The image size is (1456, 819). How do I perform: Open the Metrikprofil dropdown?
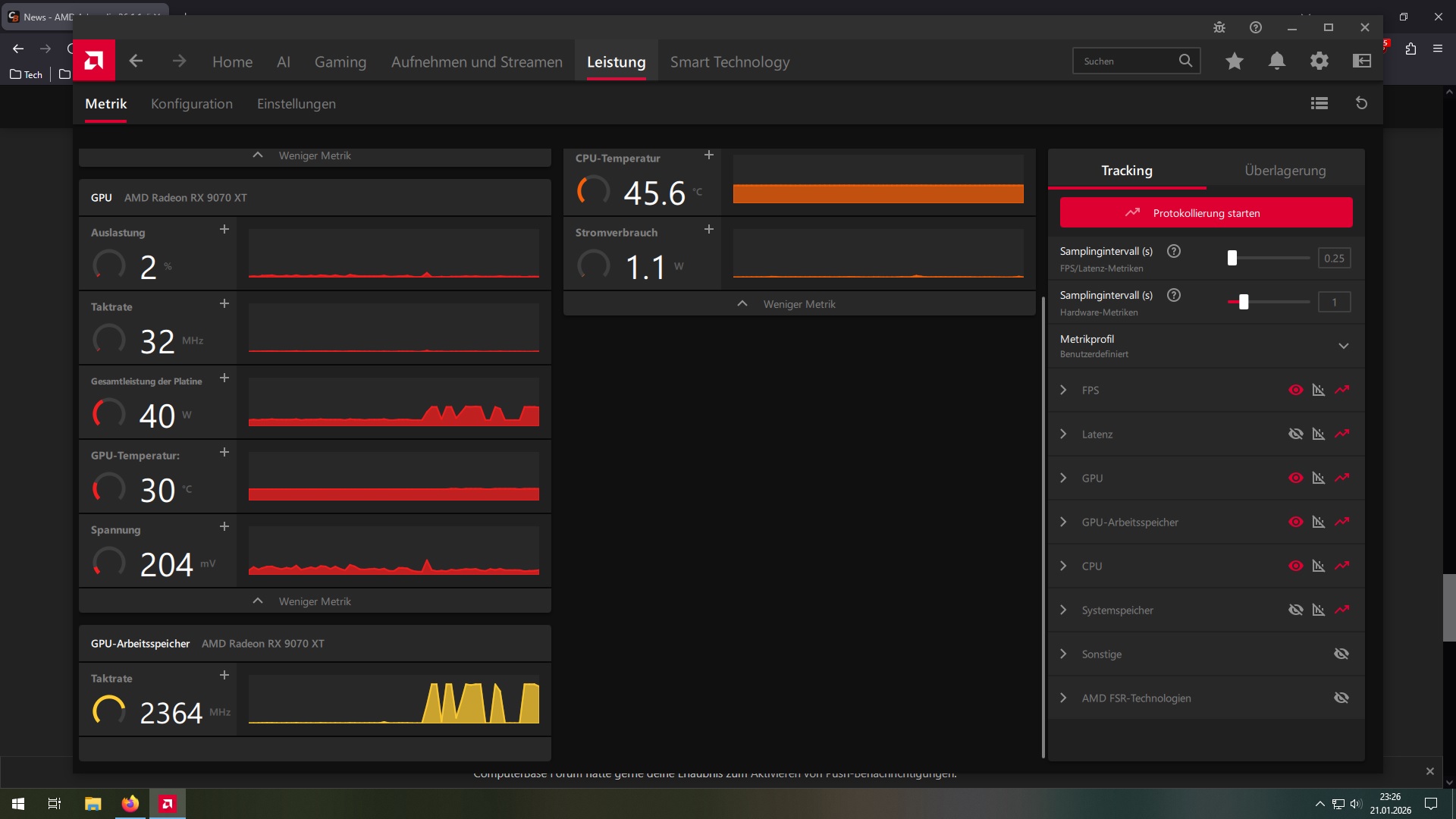[1343, 346]
